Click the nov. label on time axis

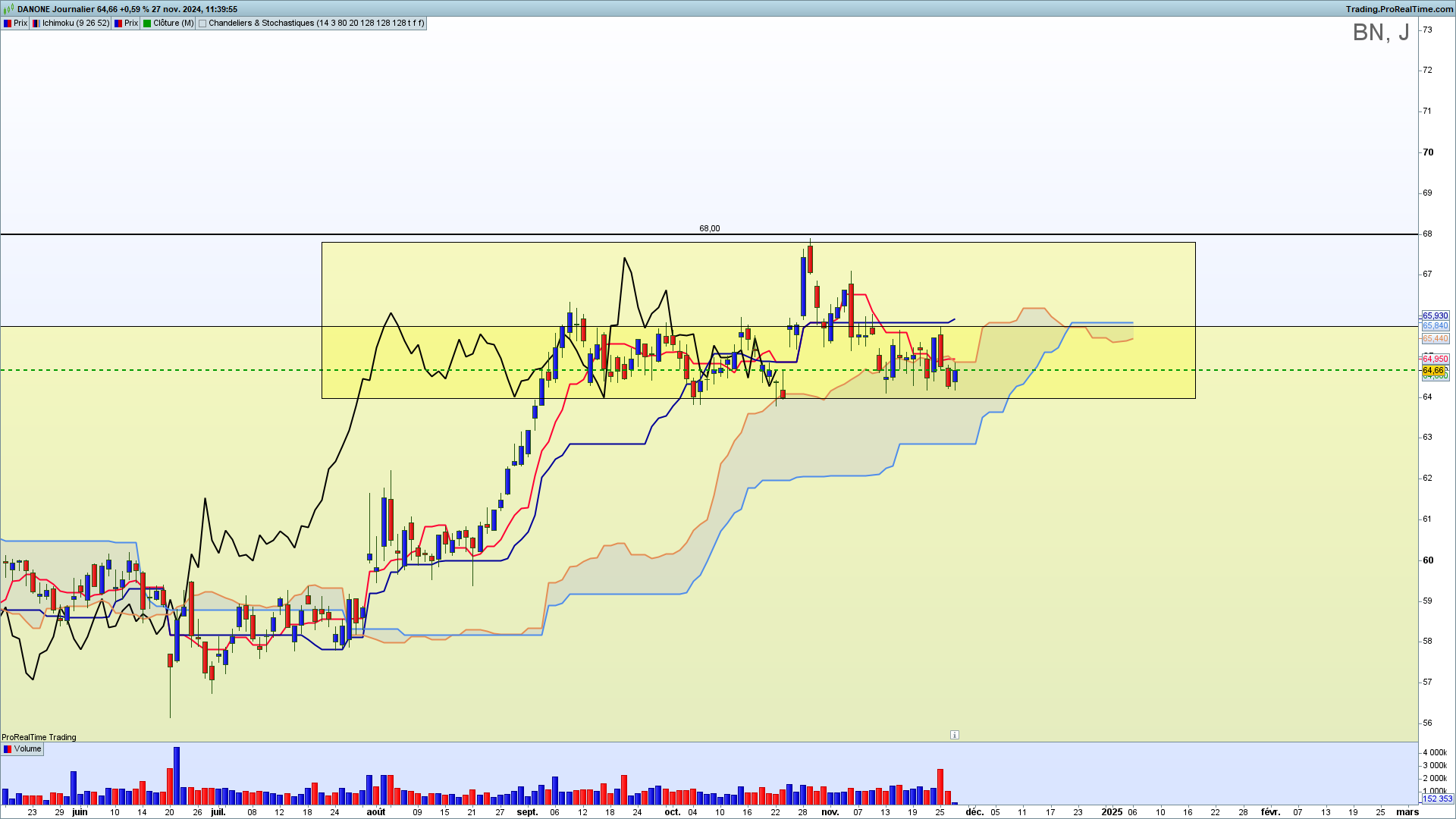tap(830, 812)
